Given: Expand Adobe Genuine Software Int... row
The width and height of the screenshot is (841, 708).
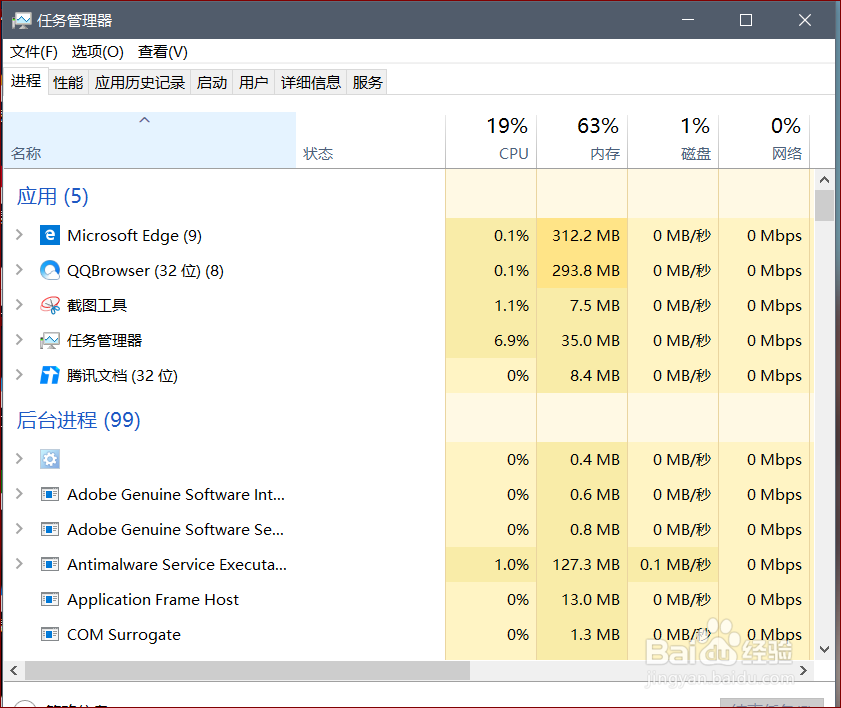Looking at the screenshot, I should pos(19,493).
